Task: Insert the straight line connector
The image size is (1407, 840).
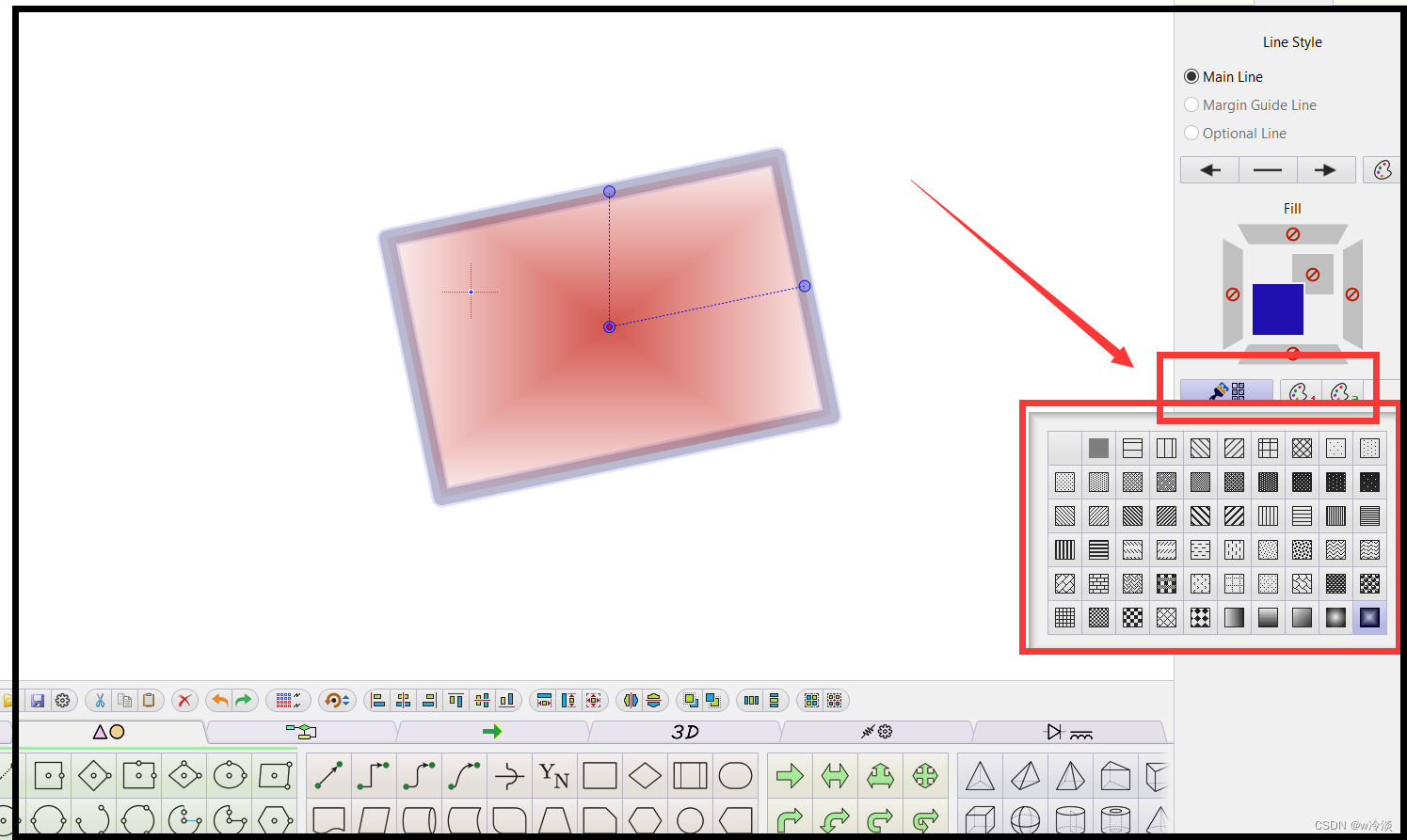Action: [x=328, y=776]
